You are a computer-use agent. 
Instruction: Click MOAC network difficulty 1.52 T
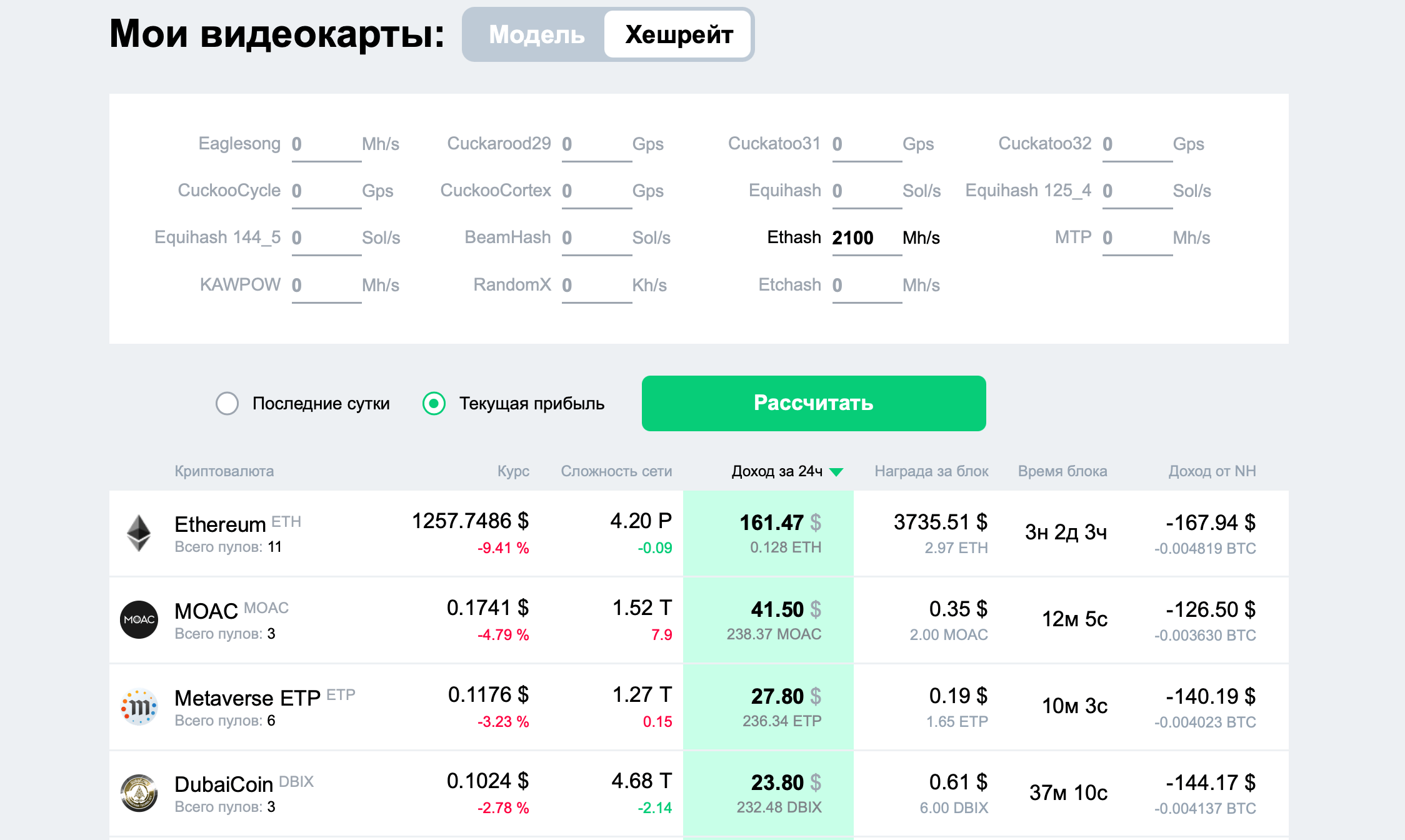tap(642, 608)
